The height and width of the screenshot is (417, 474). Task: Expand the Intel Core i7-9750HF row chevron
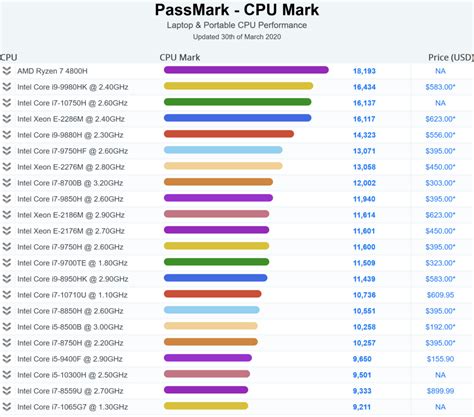pyautogui.click(x=7, y=151)
